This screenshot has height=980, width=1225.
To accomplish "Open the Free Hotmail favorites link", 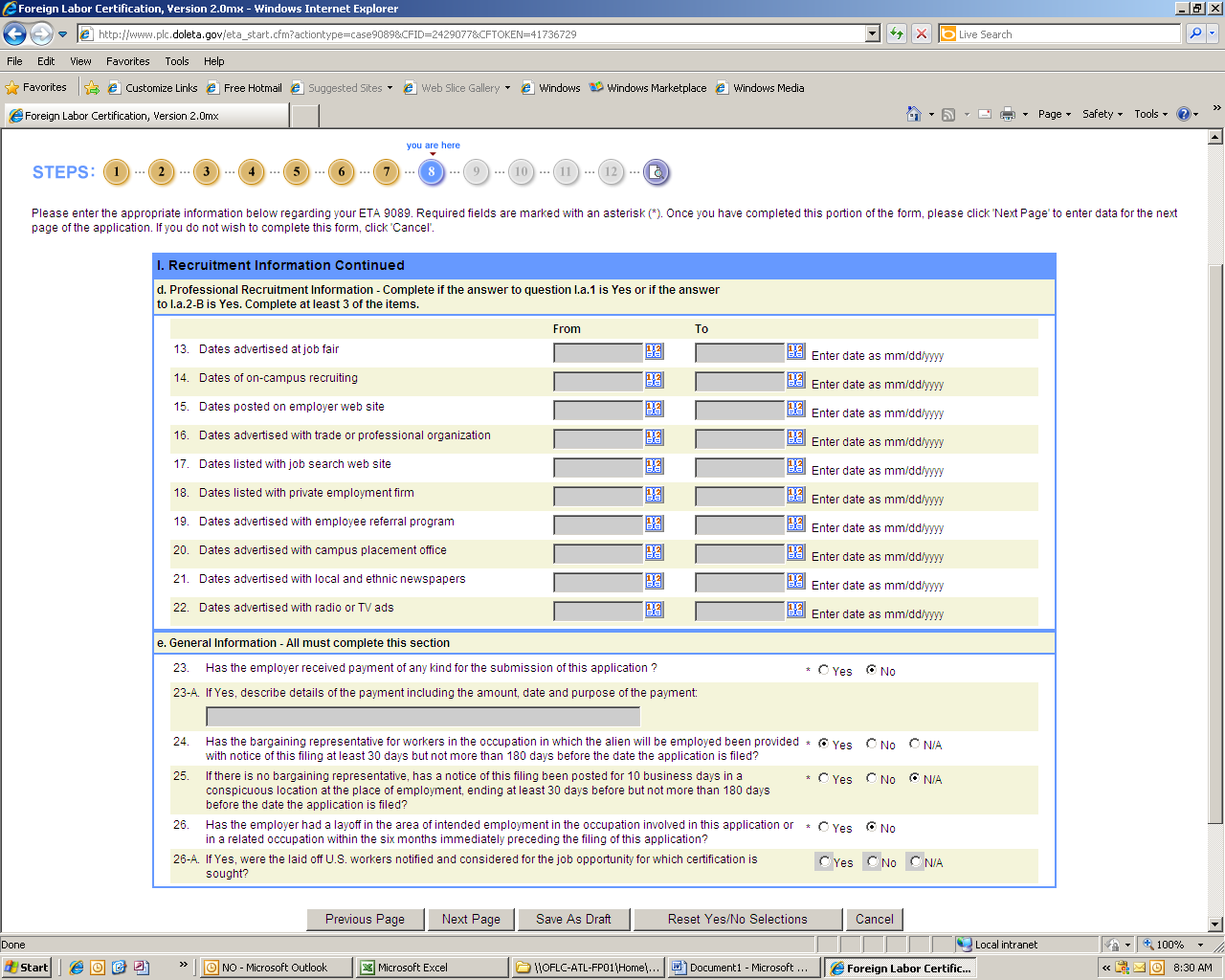I will [244, 88].
